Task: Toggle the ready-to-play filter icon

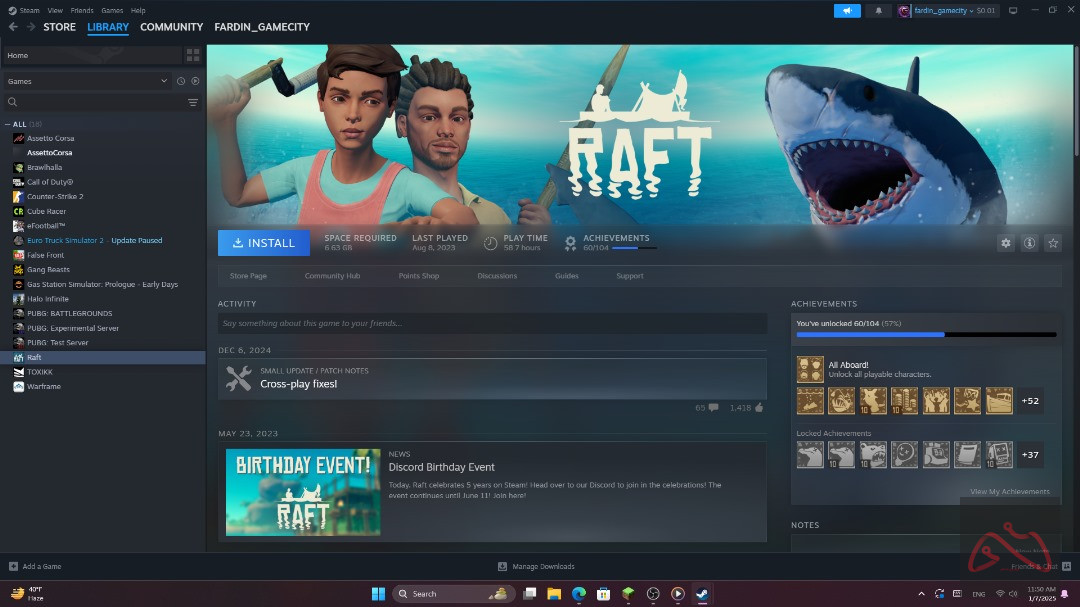Action: click(x=195, y=81)
